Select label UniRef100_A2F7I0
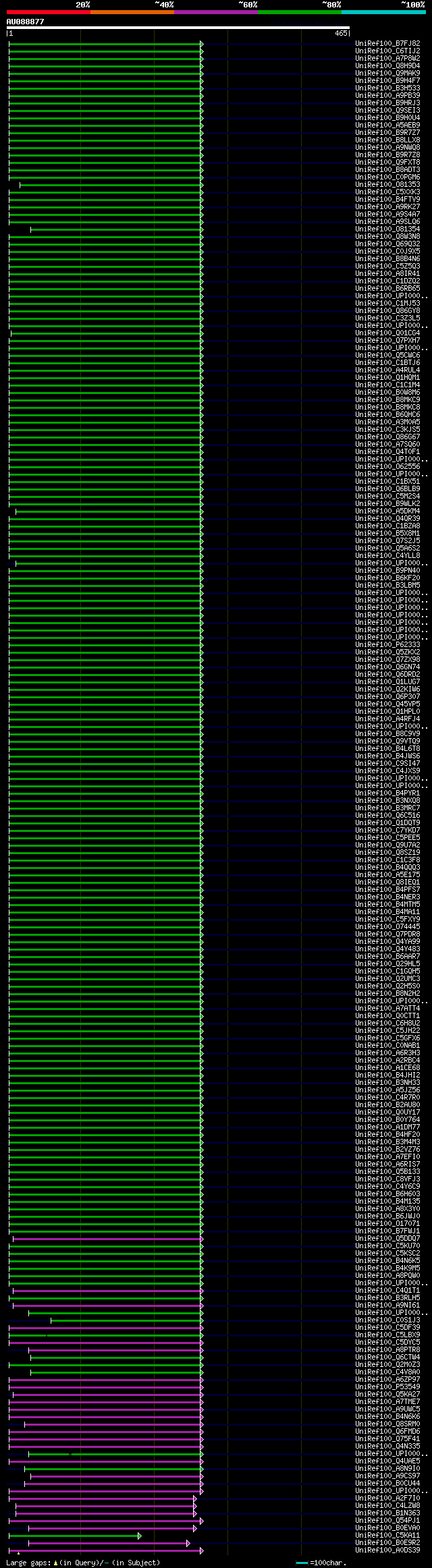The height and width of the screenshot is (1568, 432). click(x=387, y=1499)
